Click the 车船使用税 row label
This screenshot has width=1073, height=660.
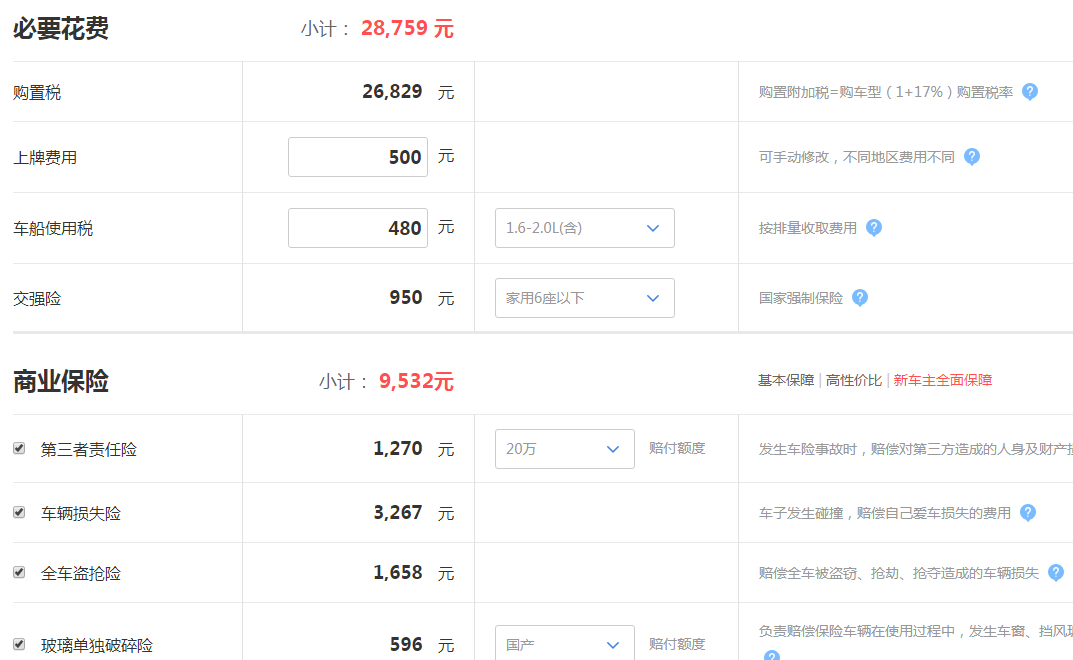click(53, 229)
